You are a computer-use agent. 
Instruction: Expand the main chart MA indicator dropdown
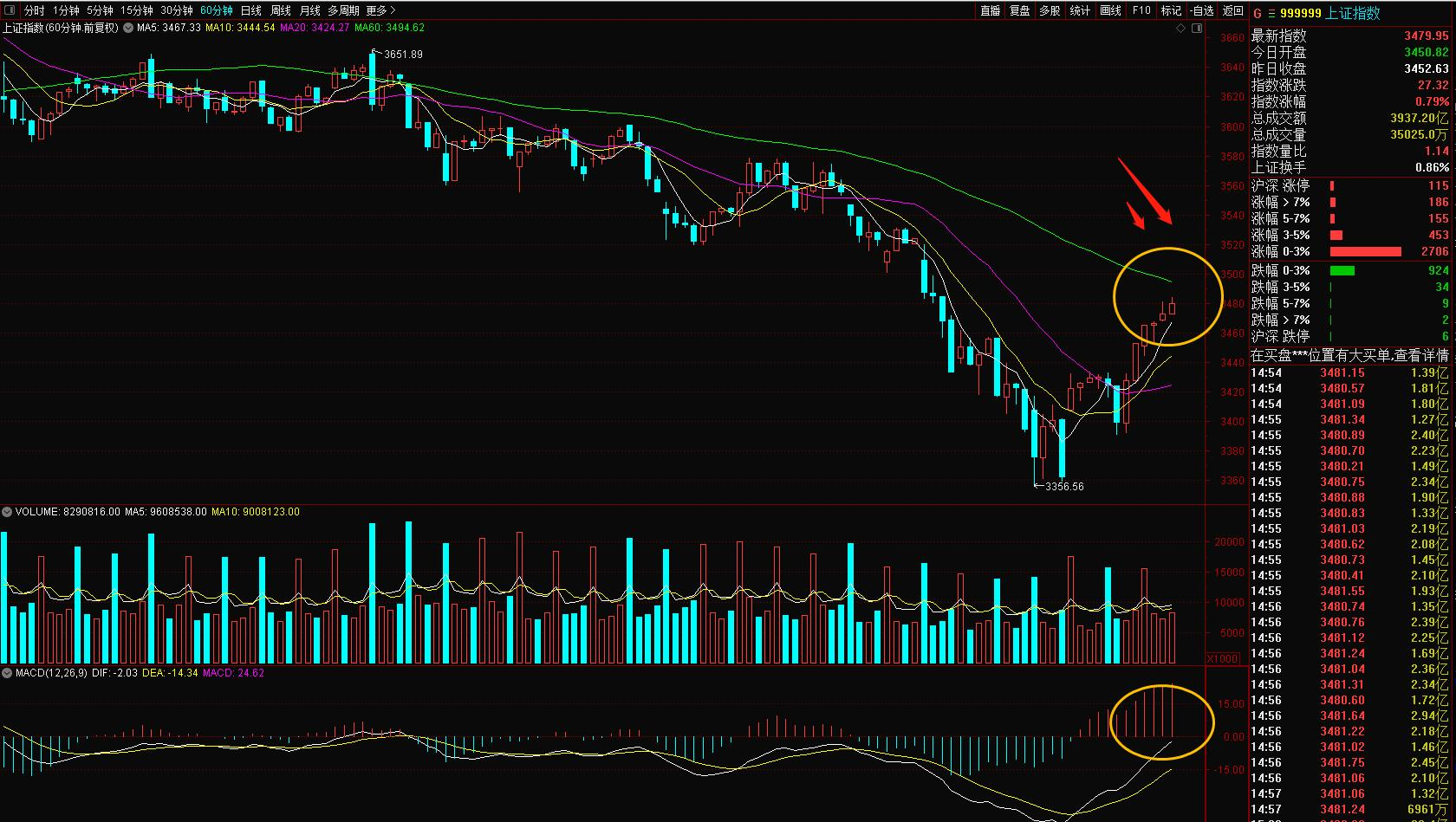coord(127,28)
